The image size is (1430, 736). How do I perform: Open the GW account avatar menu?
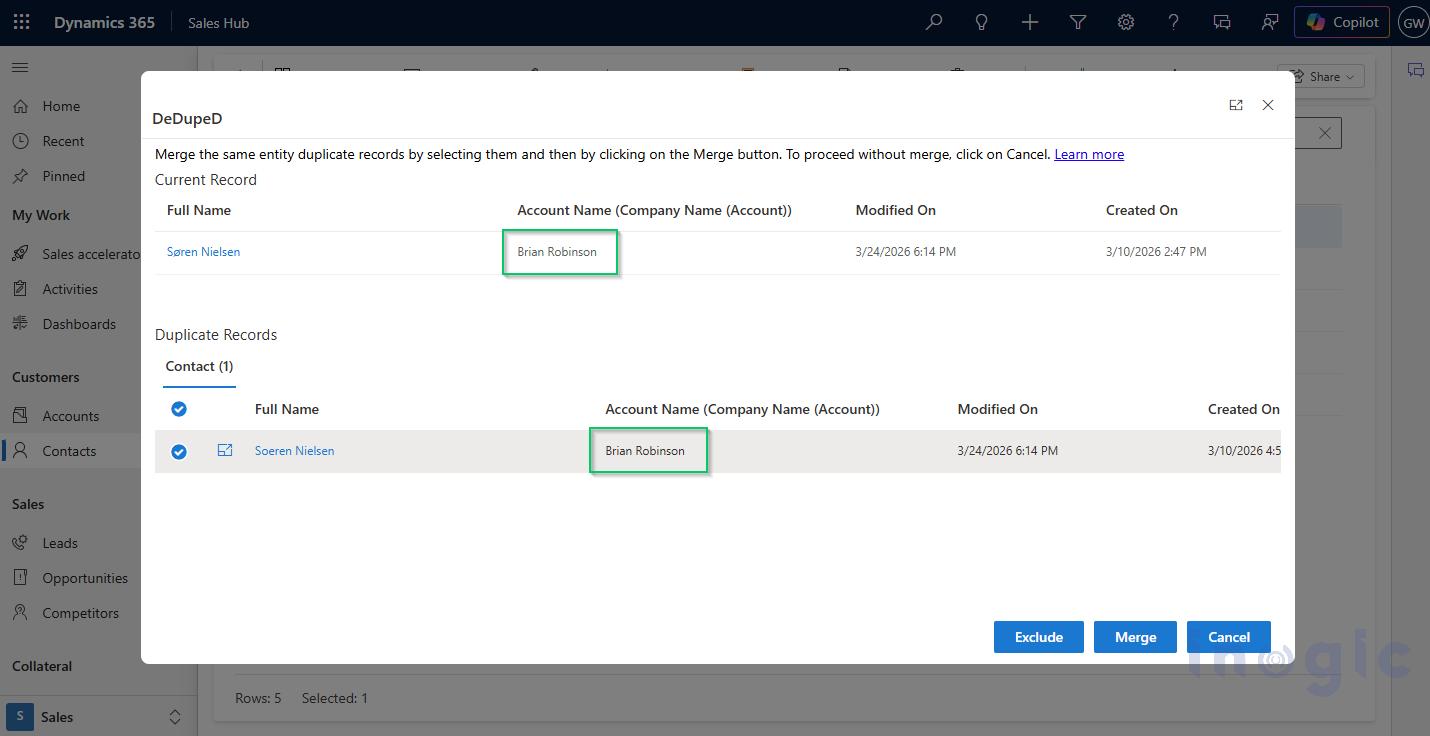[1413, 21]
